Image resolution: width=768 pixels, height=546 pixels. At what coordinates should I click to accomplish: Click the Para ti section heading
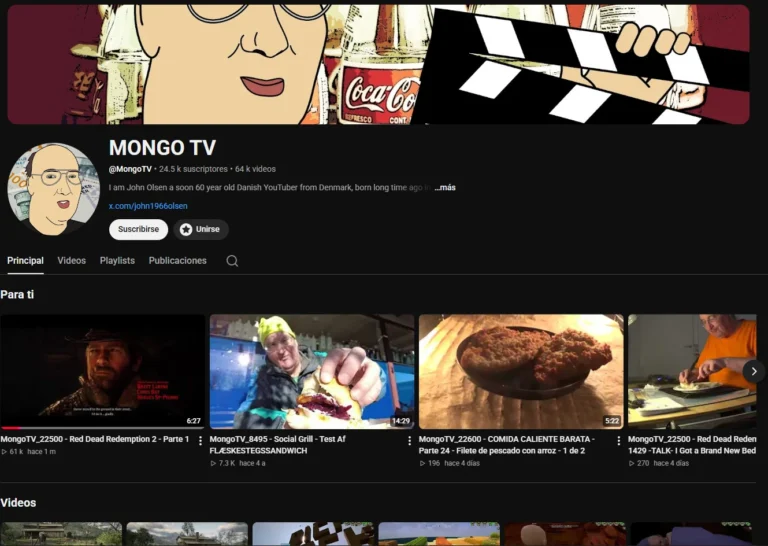click(x=17, y=294)
